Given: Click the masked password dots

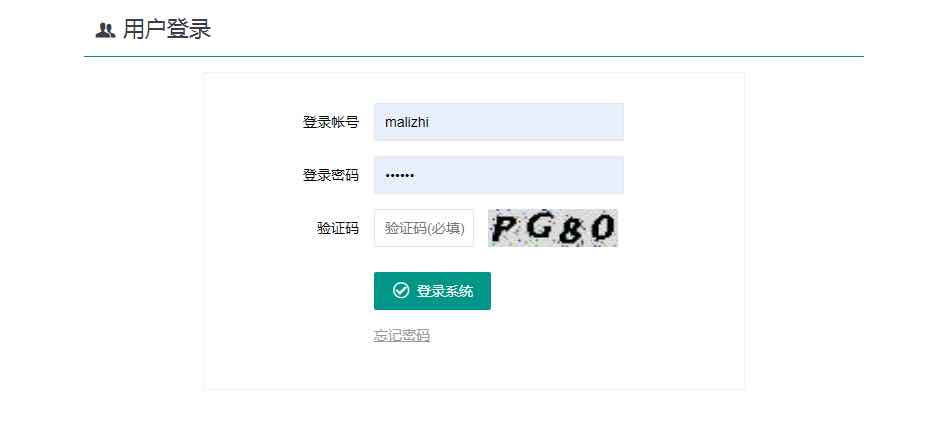Looking at the screenshot, I should tap(400, 175).
